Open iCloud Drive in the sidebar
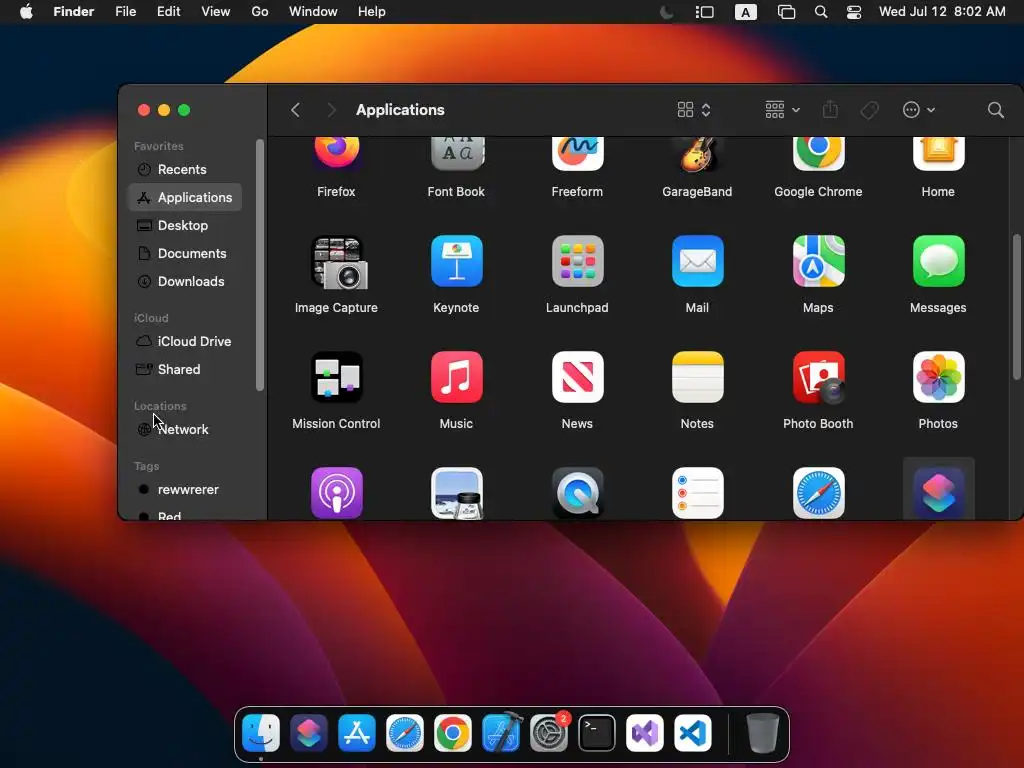Image resolution: width=1024 pixels, height=768 pixels. click(185, 342)
